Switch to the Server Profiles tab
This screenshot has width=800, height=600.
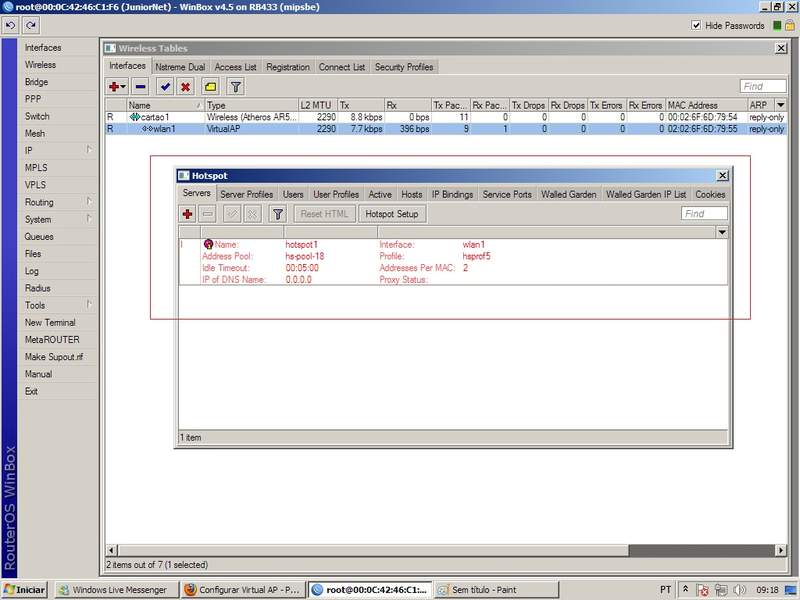tap(246, 194)
